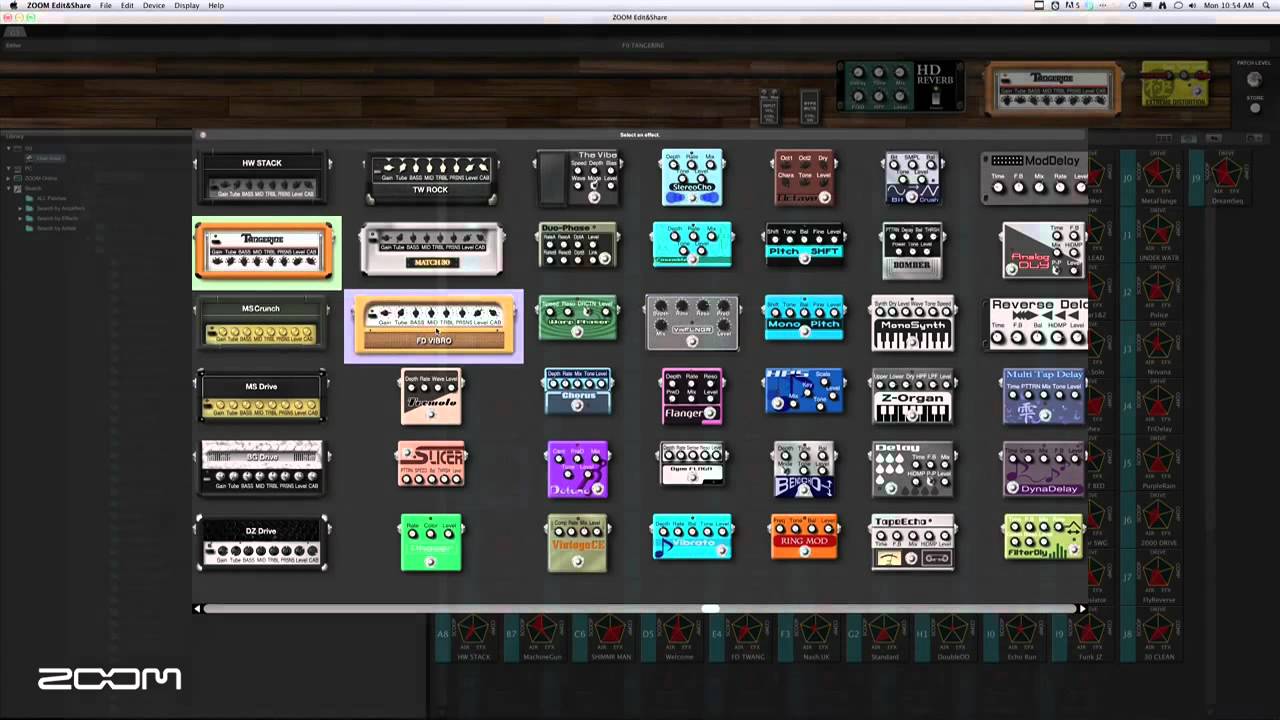1280x720 pixels.
Task: Select the DZ Drive amplifier
Action: 262,542
